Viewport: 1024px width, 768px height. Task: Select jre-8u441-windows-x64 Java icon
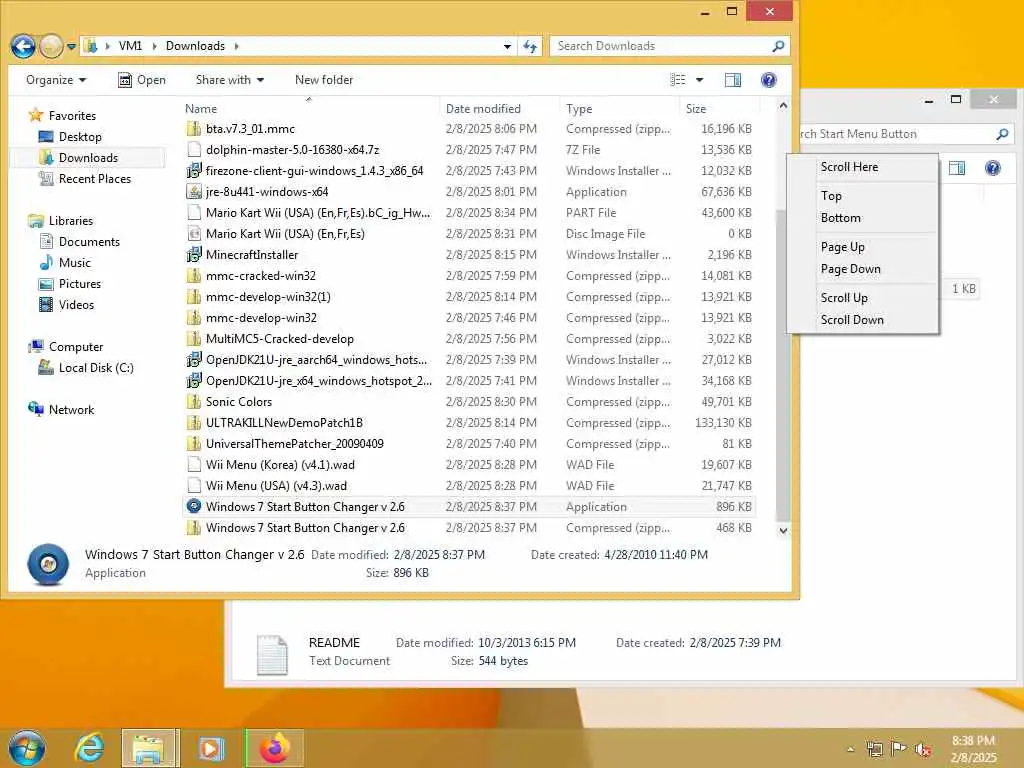coord(194,191)
